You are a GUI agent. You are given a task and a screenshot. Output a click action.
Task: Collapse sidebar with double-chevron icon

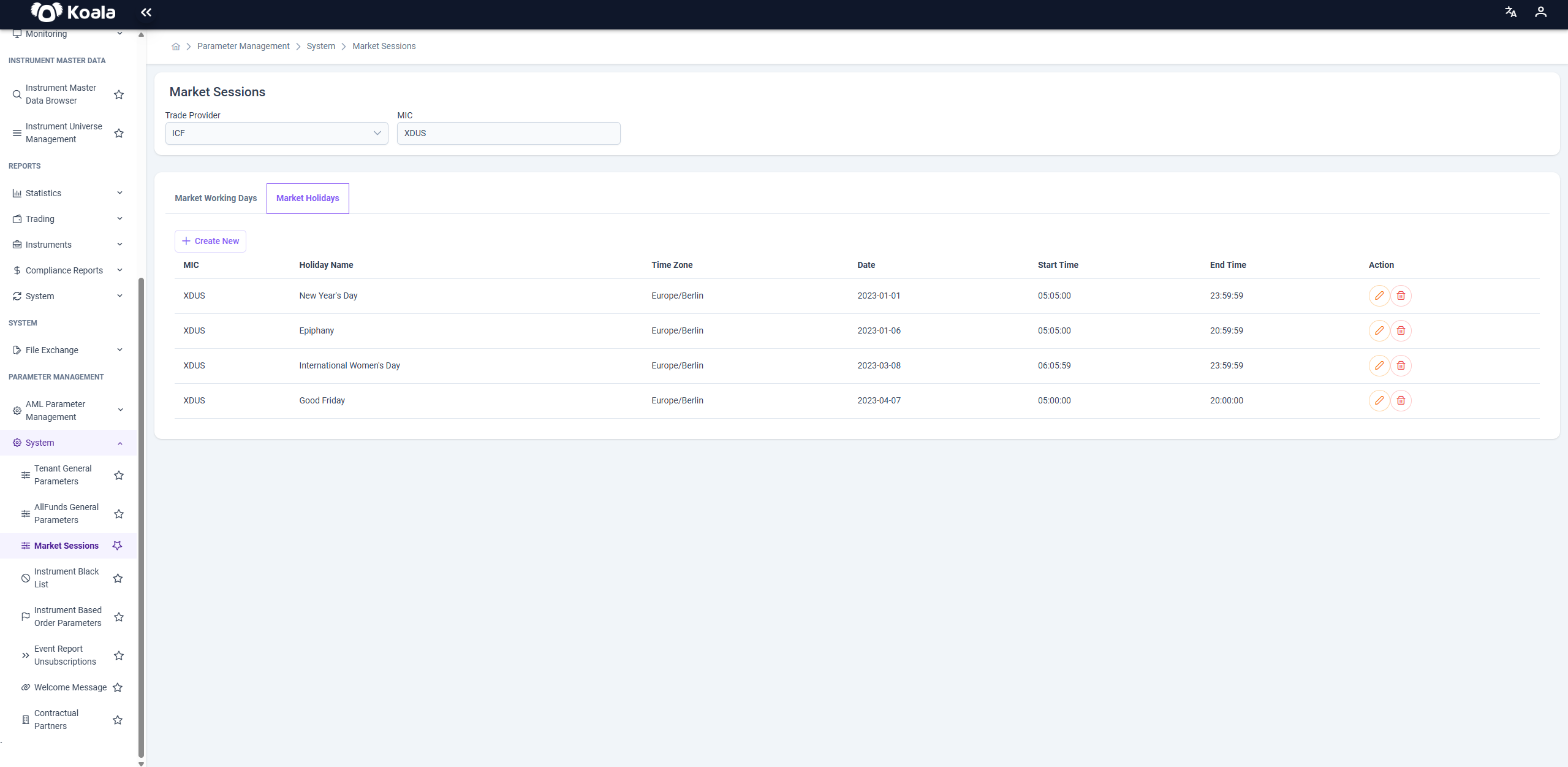146,12
